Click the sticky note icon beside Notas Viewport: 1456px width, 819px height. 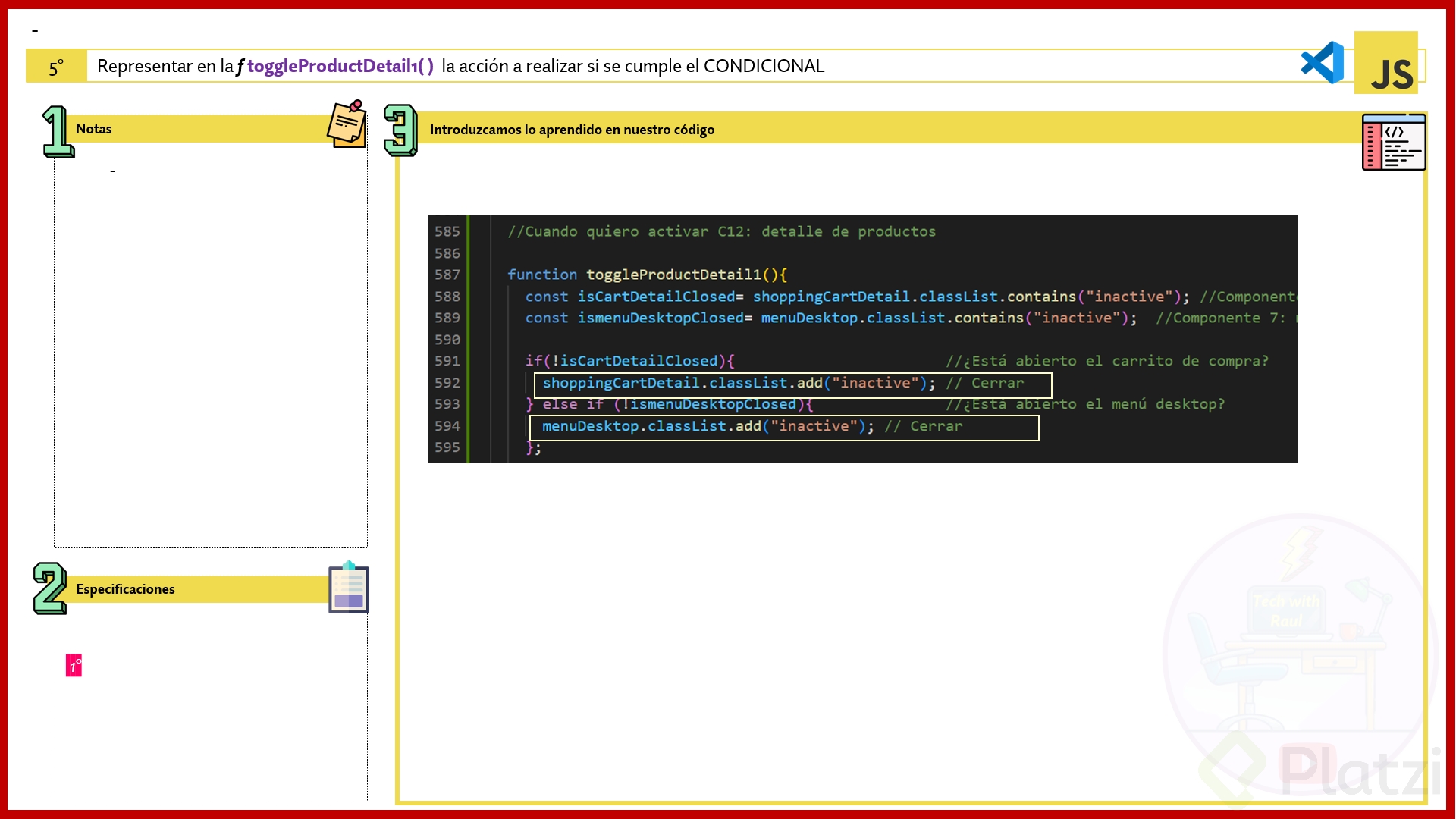(347, 124)
